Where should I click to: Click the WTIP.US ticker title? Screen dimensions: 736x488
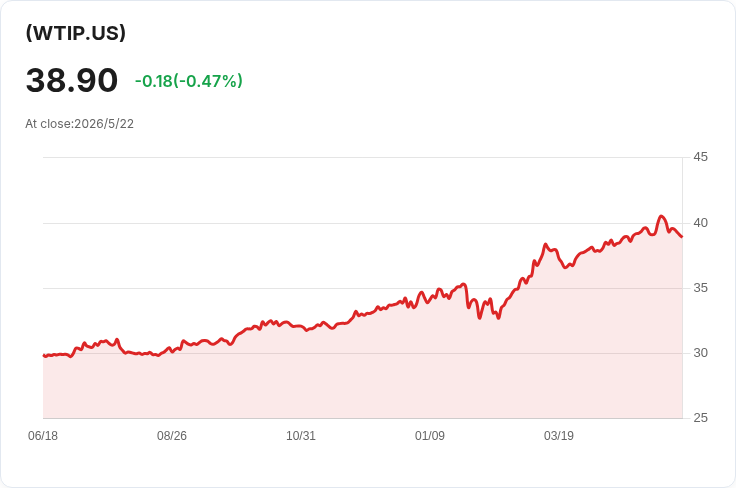[x=76, y=33]
